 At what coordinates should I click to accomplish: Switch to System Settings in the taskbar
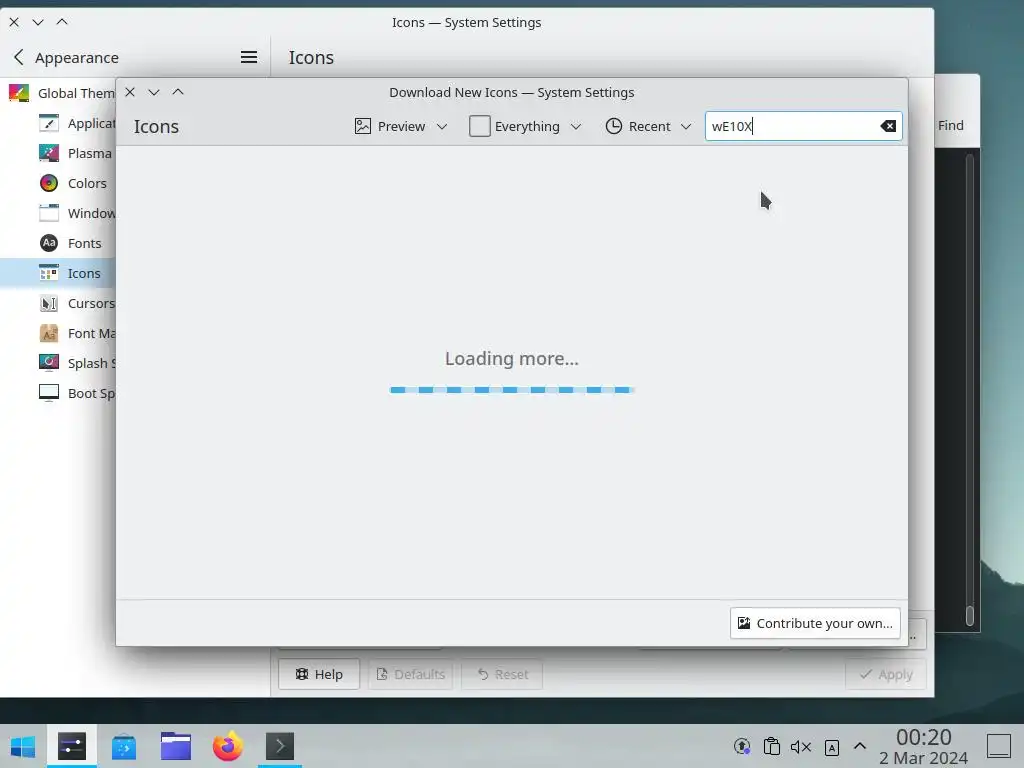tap(72, 746)
